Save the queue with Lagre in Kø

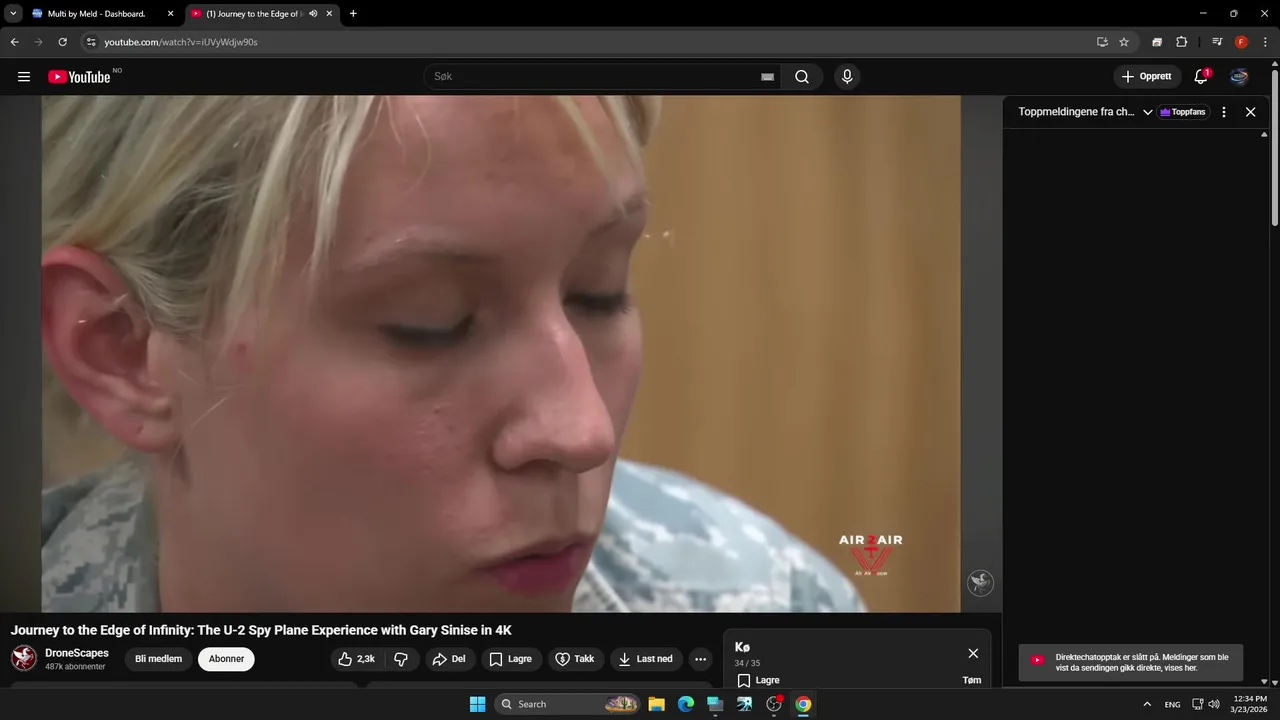[x=758, y=680]
